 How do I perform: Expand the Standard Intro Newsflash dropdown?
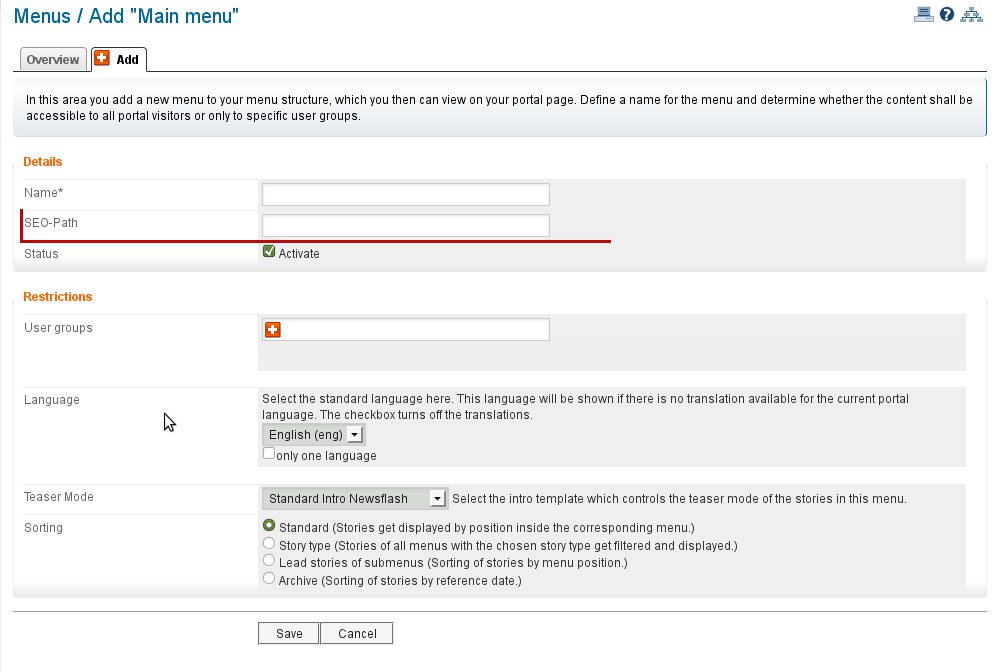tap(354, 498)
